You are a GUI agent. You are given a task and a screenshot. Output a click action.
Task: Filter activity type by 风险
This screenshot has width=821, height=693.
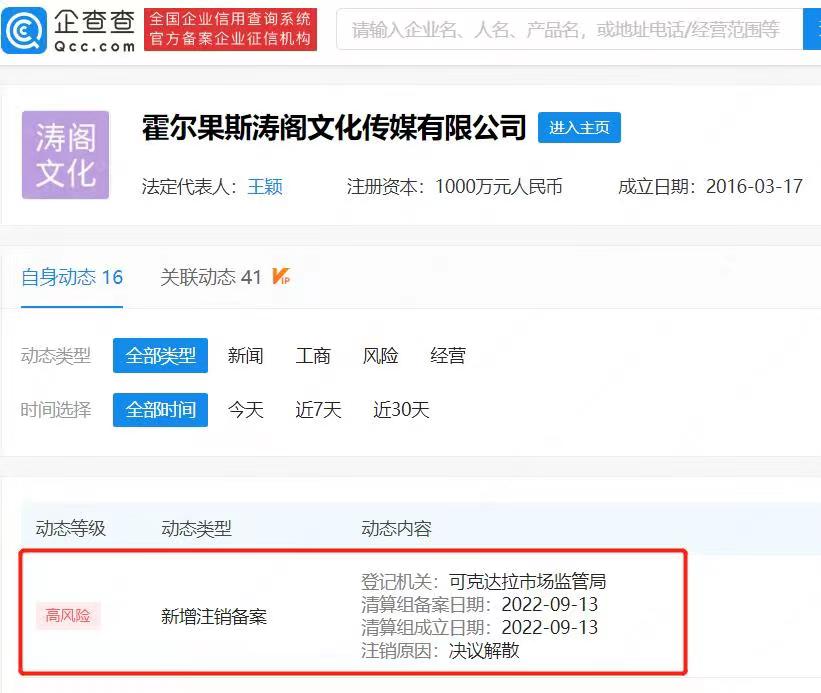pos(380,356)
